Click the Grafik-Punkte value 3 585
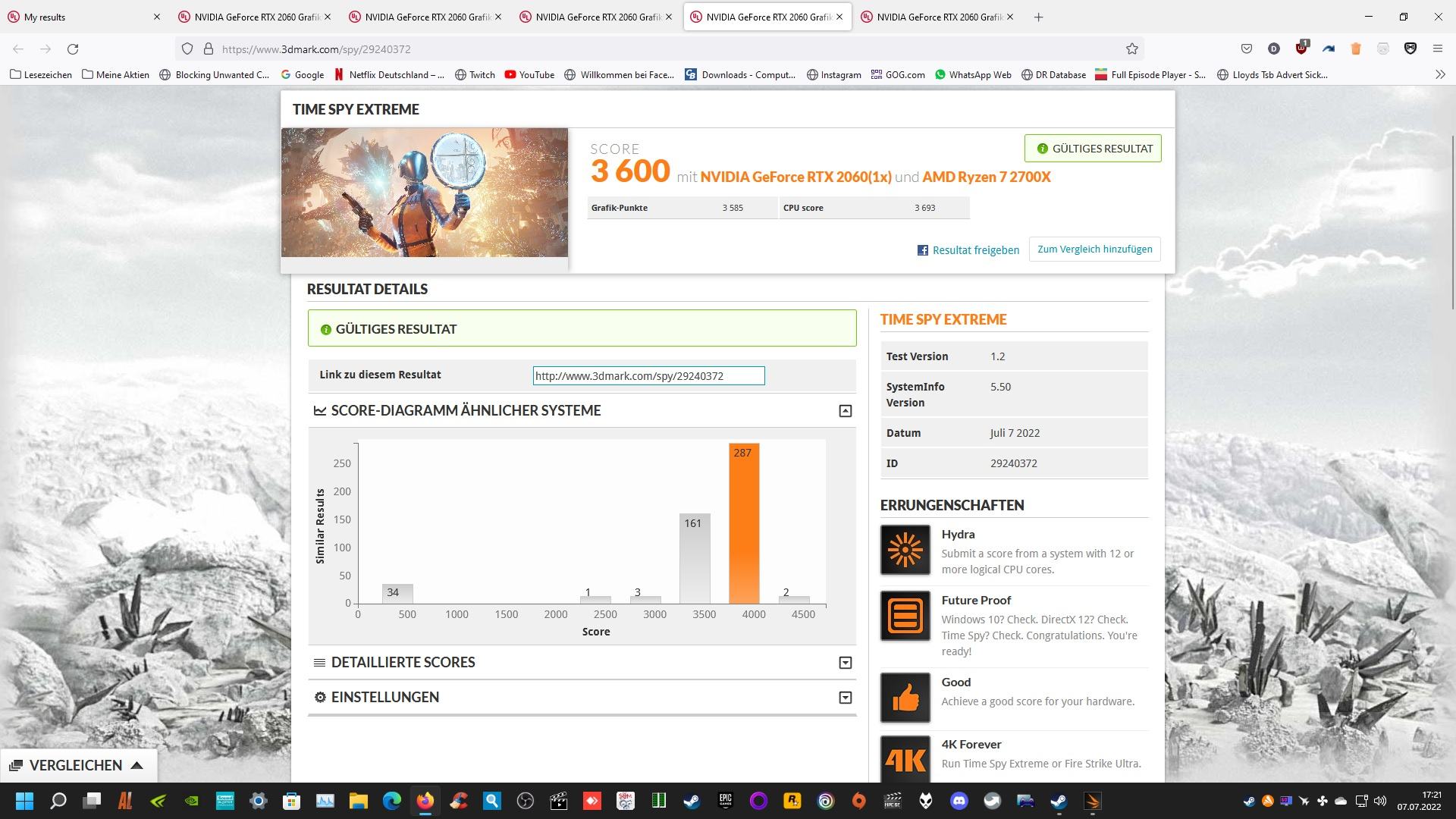 (733, 208)
